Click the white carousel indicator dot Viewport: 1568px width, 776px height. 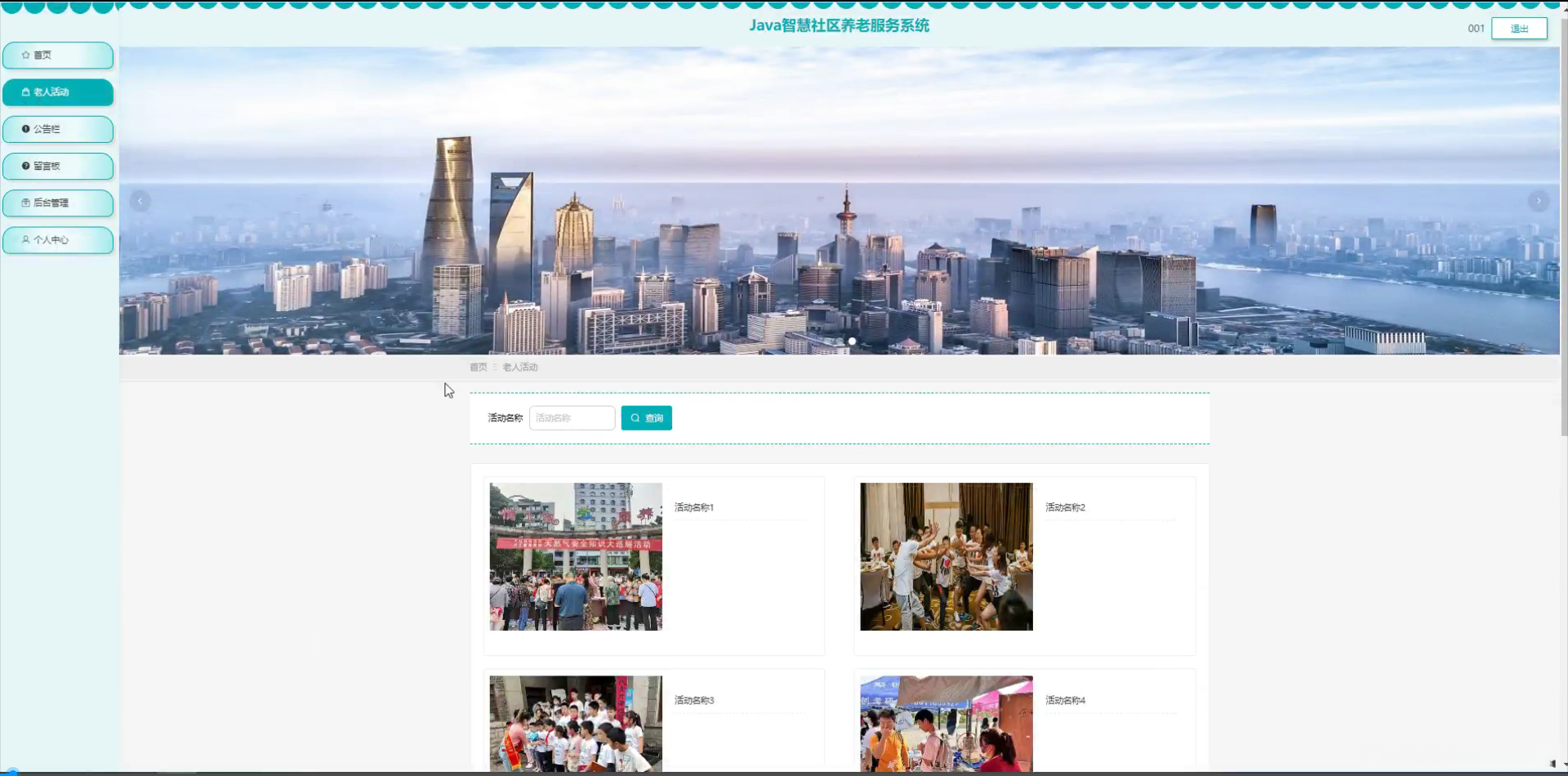coord(852,341)
